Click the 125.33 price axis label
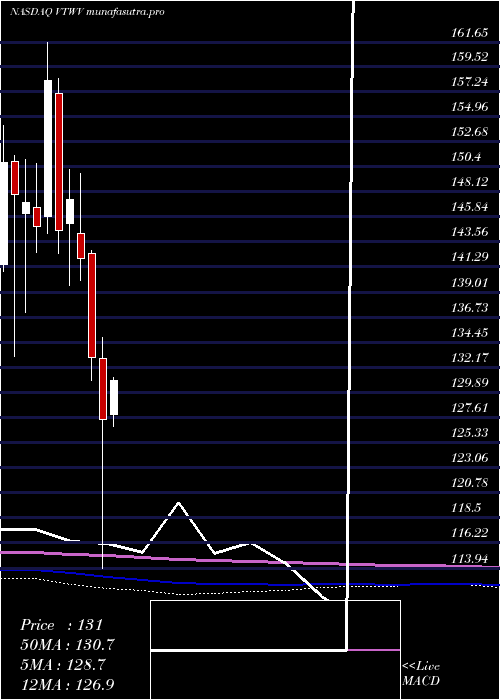 point(470,433)
